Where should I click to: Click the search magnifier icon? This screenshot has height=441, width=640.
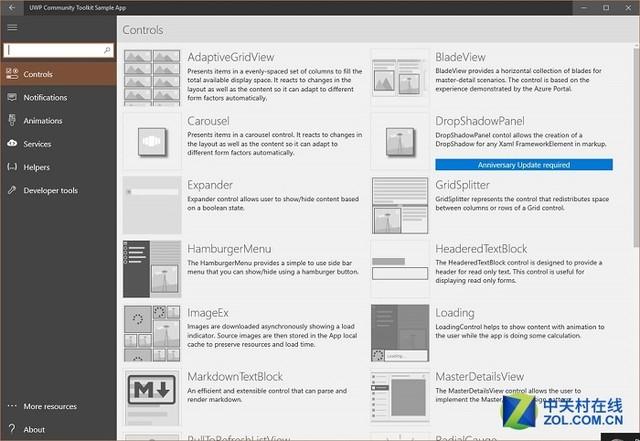click(x=107, y=49)
